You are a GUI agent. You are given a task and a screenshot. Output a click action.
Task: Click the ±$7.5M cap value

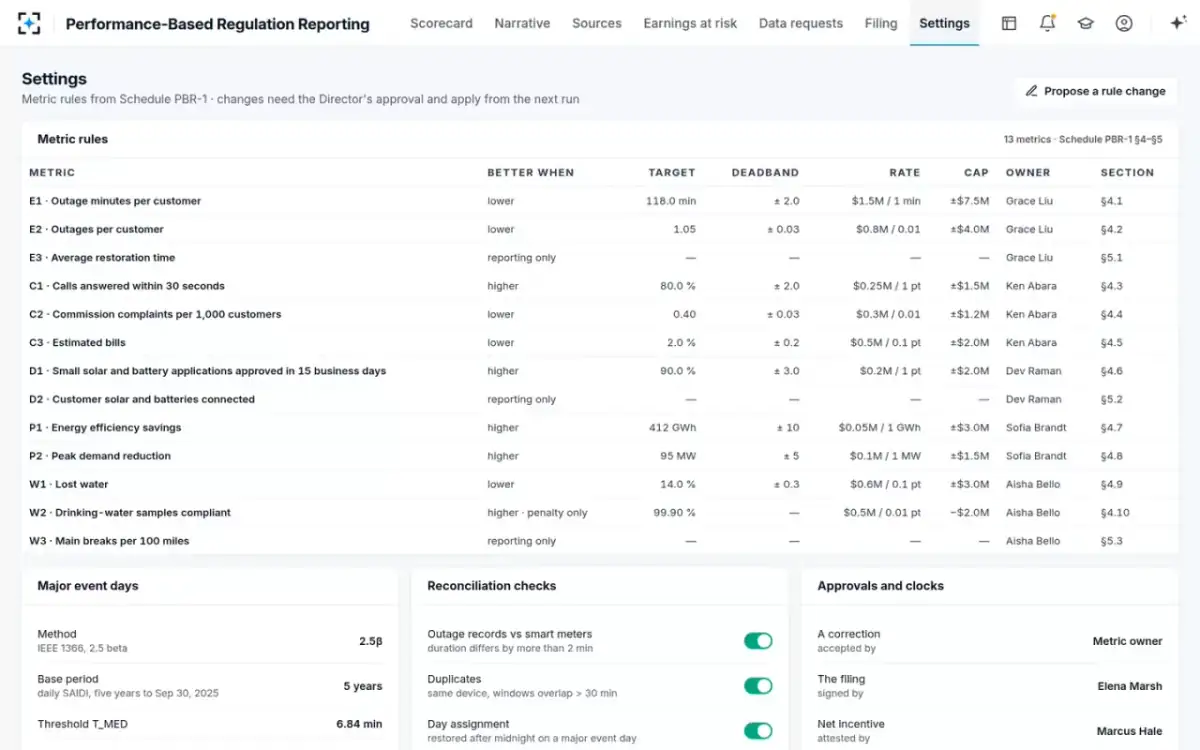pyautogui.click(x=969, y=201)
